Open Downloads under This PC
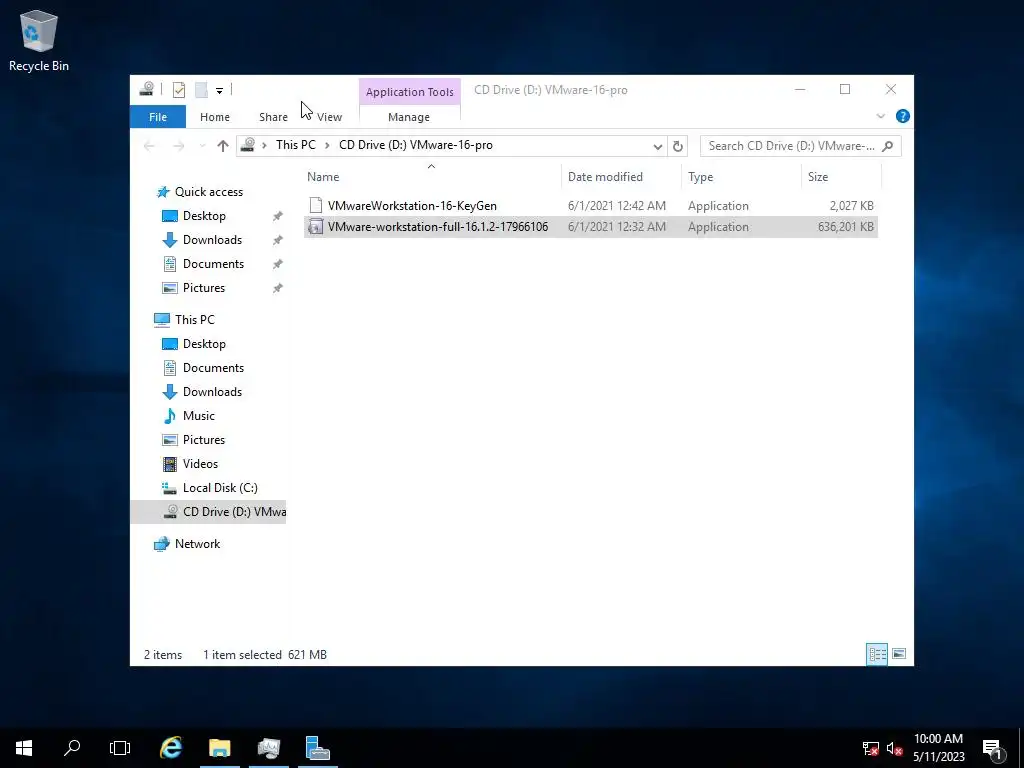 (212, 392)
